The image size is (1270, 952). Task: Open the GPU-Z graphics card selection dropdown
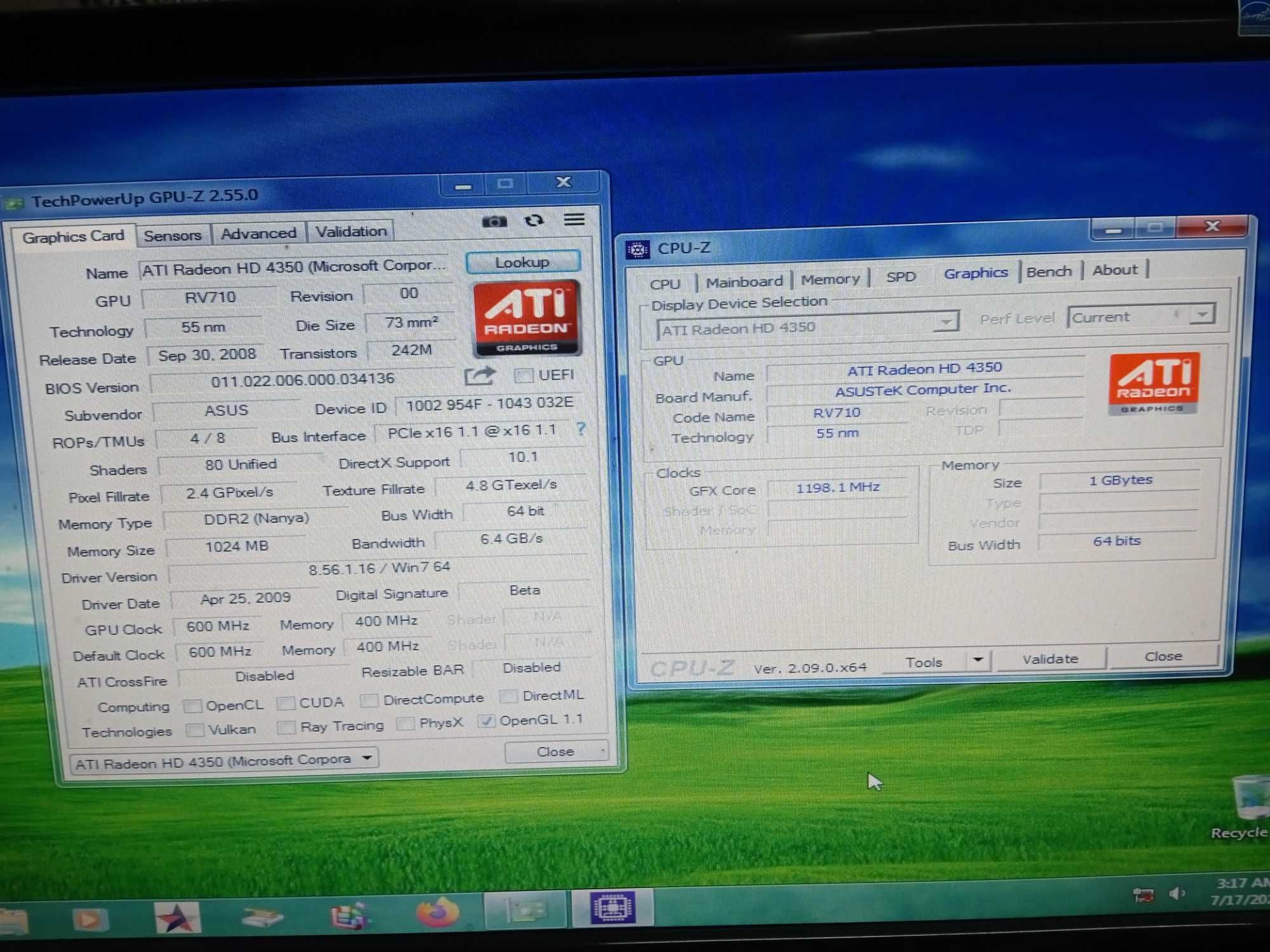pyautogui.click(x=224, y=760)
